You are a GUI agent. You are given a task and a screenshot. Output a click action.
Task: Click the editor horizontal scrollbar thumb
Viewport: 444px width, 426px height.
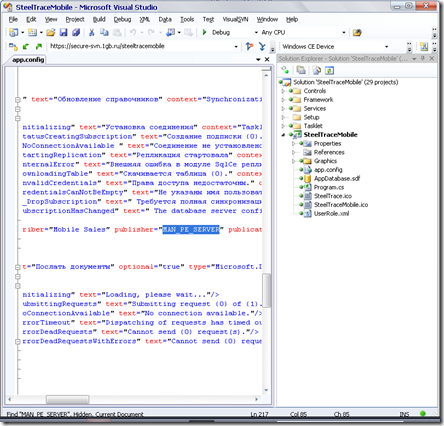(68, 399)
